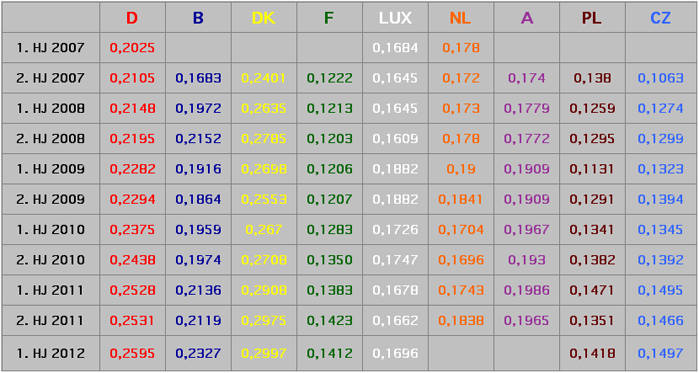Image resolution: width=699 pixels, height=373 pixels.
Task: Click the LUX column header
Action: tap(395, 18)
